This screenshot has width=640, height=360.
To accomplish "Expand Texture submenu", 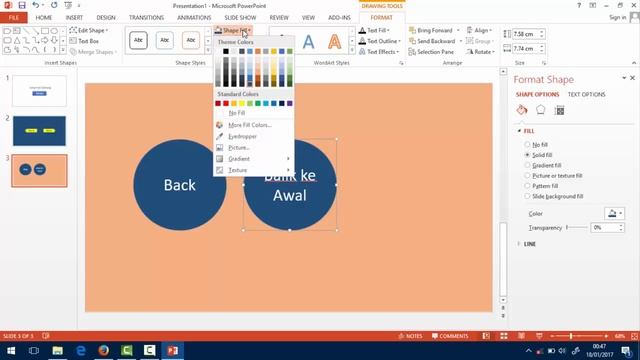I will click(x=254, y=170).
